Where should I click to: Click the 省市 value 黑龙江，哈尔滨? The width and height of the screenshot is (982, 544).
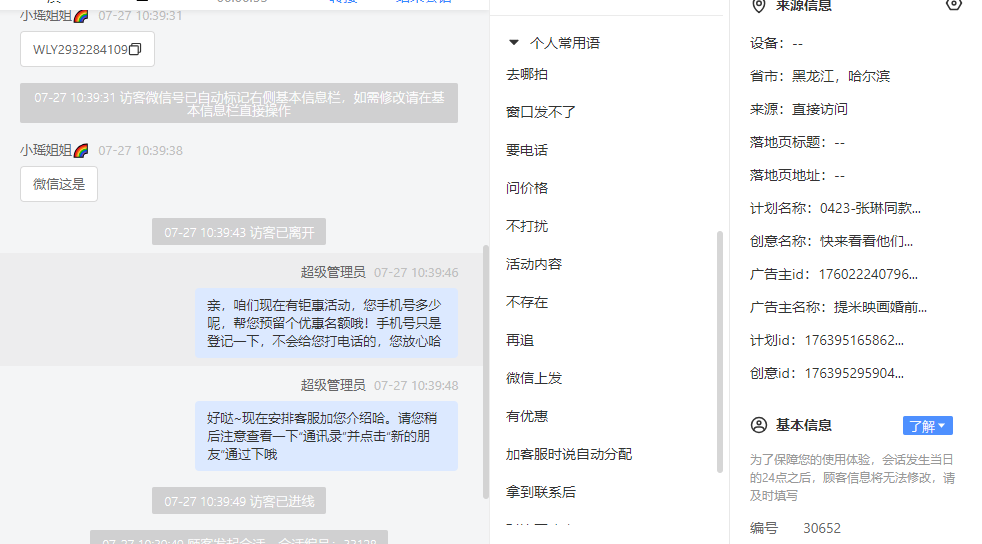tap(840, 76)
